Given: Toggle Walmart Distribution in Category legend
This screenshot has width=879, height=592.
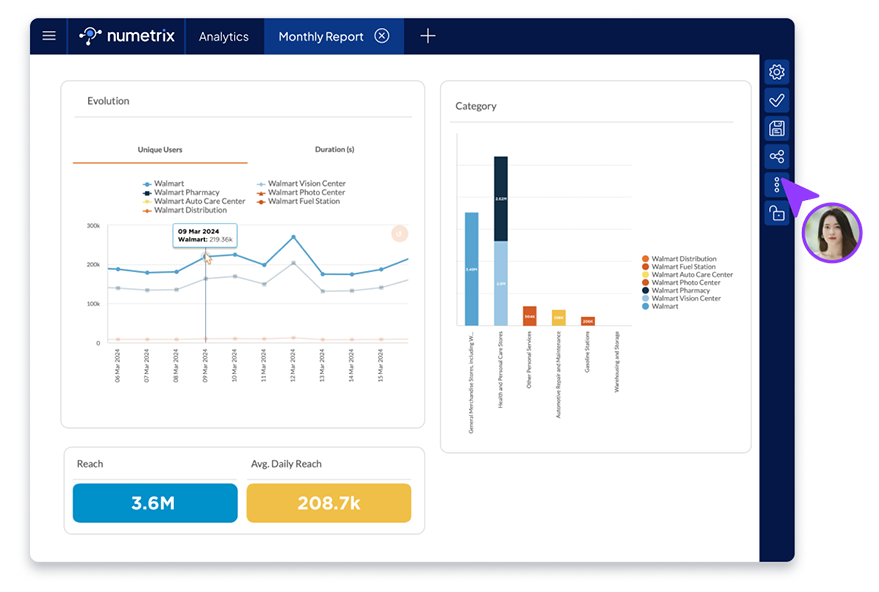Looking at the screenshot, I should pyautogui.click(x=679, y=259).
